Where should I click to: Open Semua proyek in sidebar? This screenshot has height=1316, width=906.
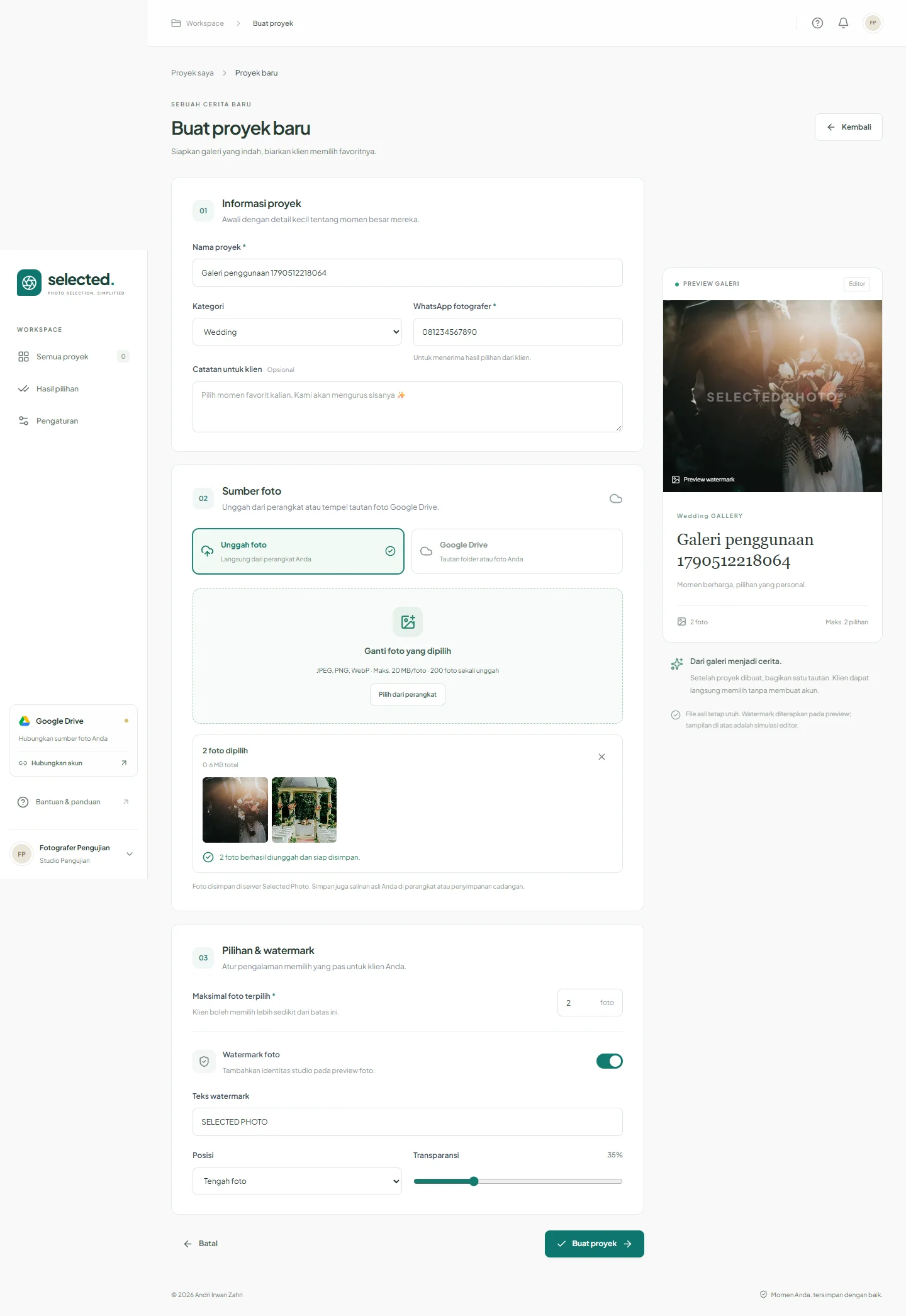pyautogui.click(x=74, y=357)
